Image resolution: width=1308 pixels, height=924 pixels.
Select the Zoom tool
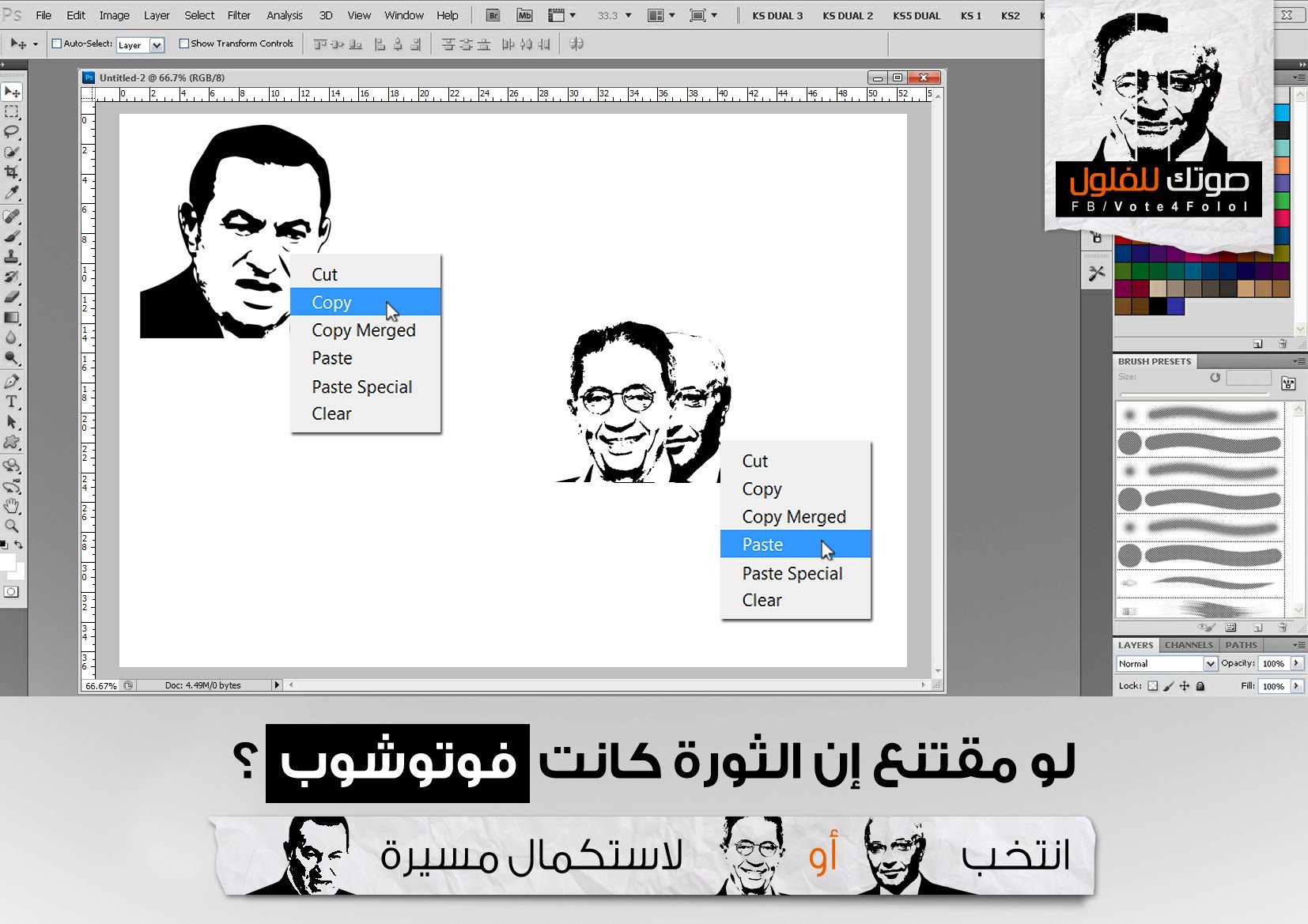pyautogui.click(x=12, y=526)
